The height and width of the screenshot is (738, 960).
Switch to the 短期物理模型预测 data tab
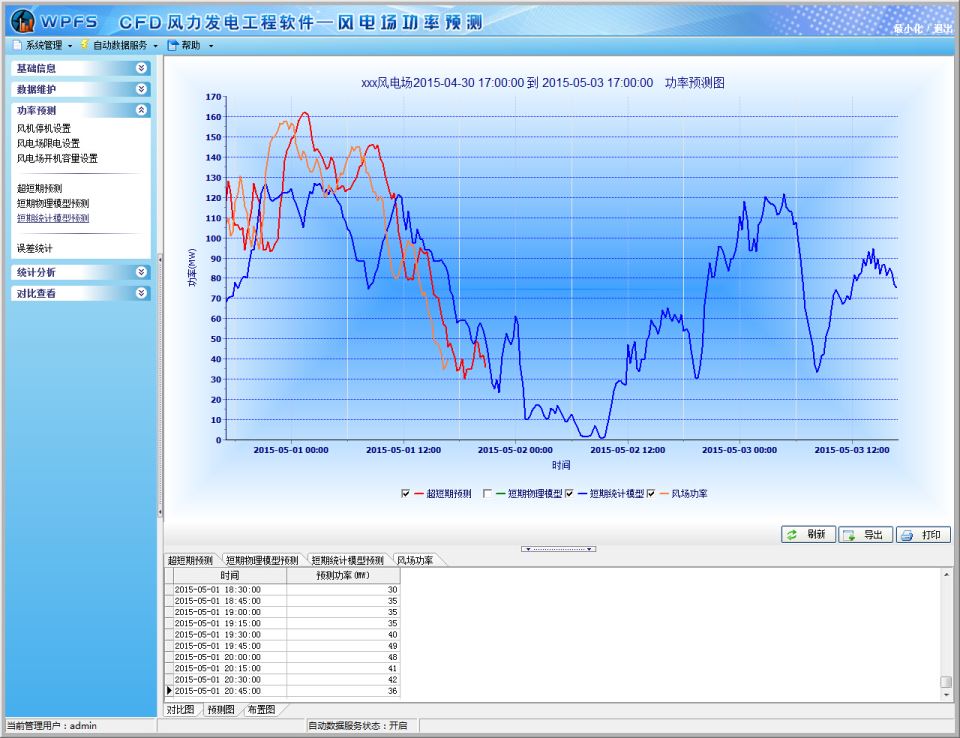click(x=262, y=560)
